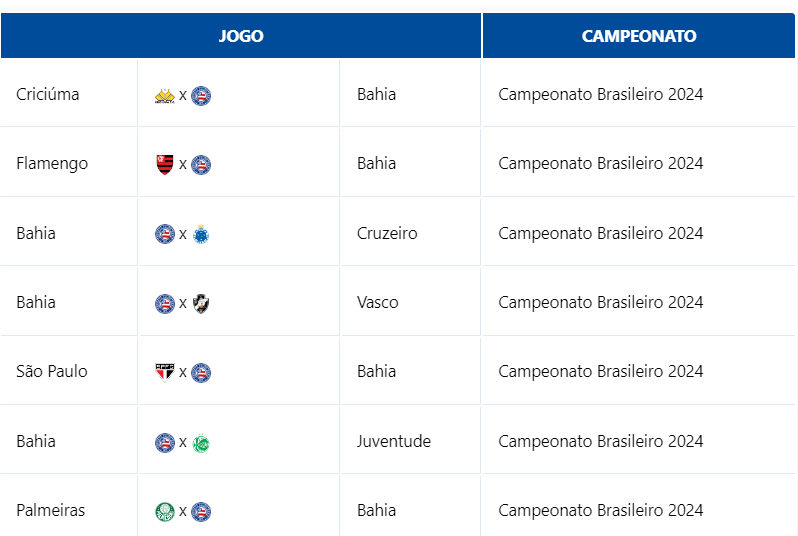Click the Criciúma team crest
The height and width of the screenshot is (536, 798).
(165, 96)
